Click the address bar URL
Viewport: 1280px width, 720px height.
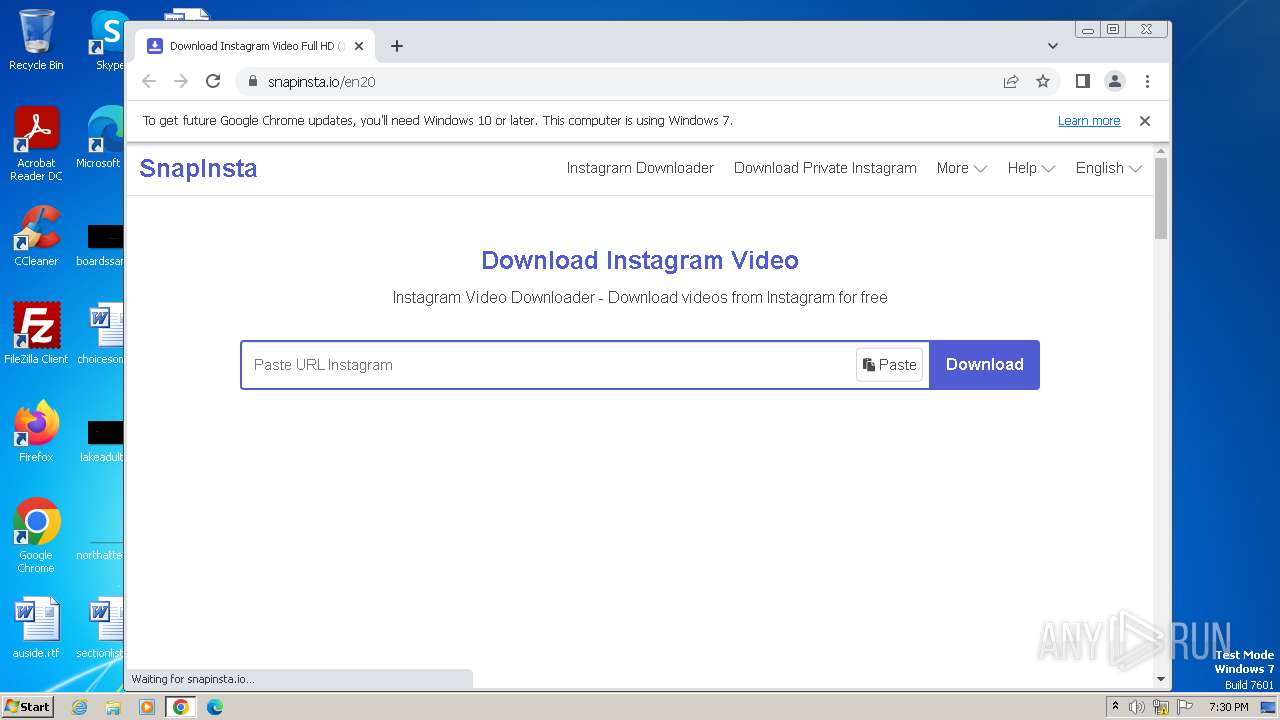click(322, 82)
